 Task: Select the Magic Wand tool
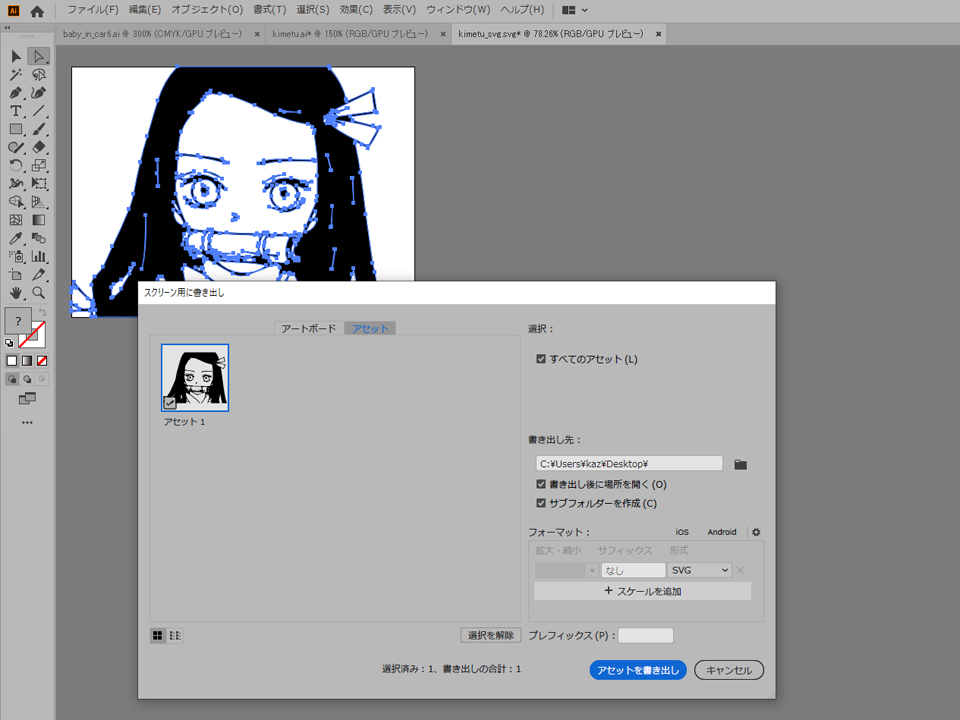click(16, 75)
